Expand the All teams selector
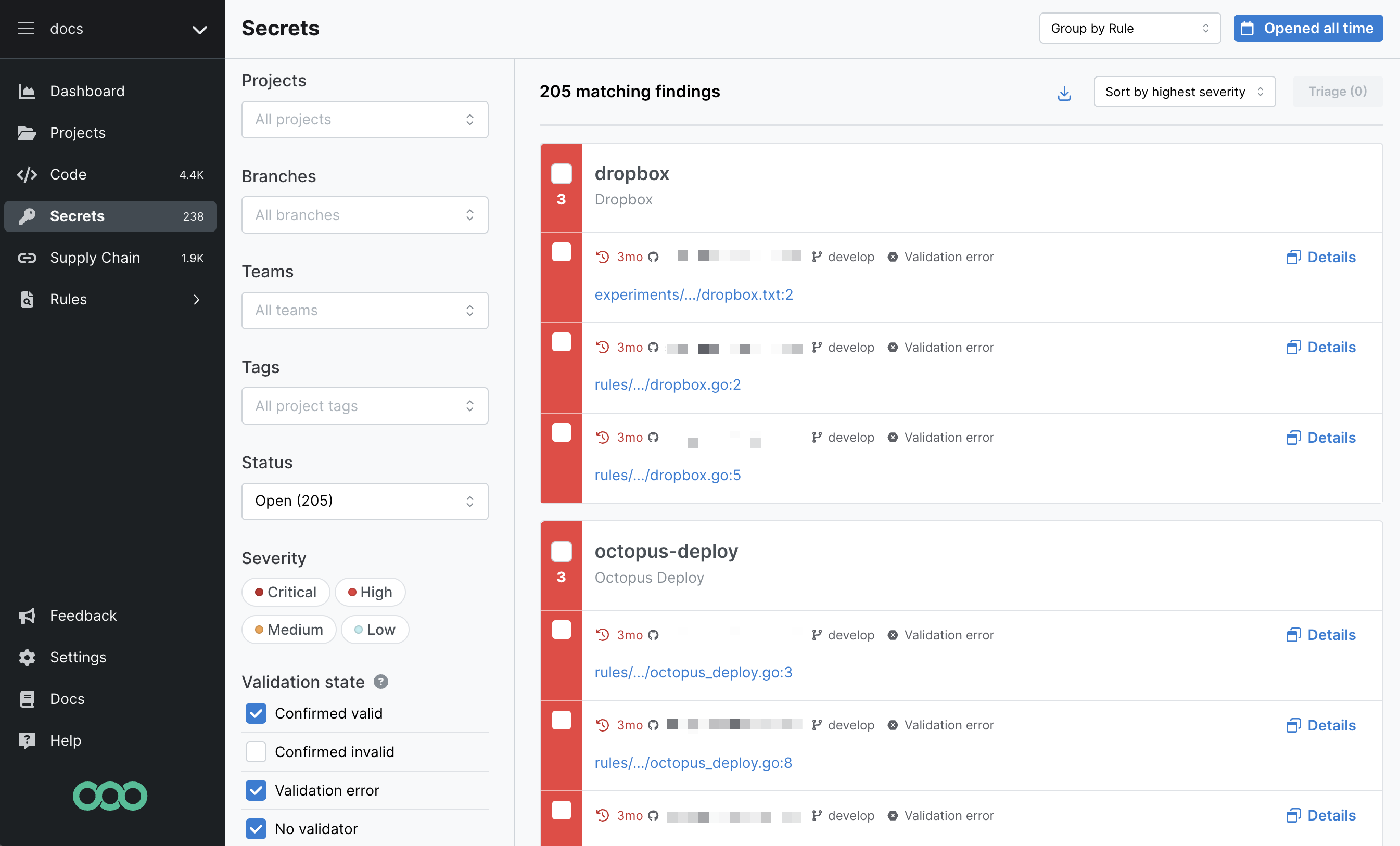Screen dimensions: 1400x846 click(x=364, y=310)
